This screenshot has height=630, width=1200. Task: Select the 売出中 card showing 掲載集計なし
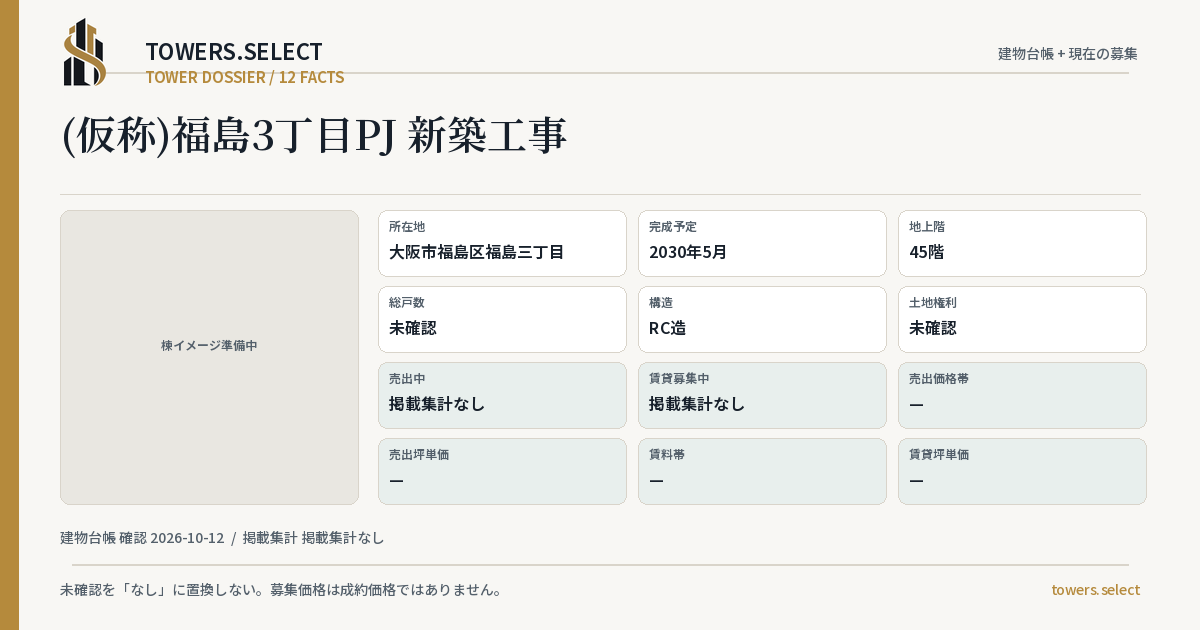[502, 395]
